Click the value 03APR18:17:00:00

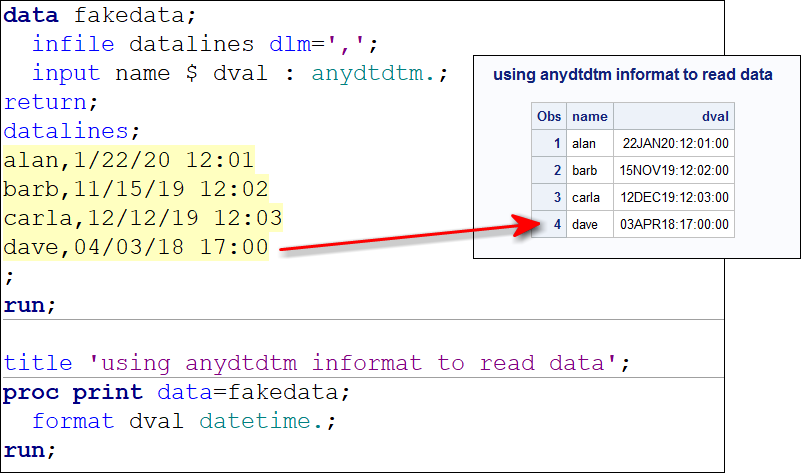point(674,224)
